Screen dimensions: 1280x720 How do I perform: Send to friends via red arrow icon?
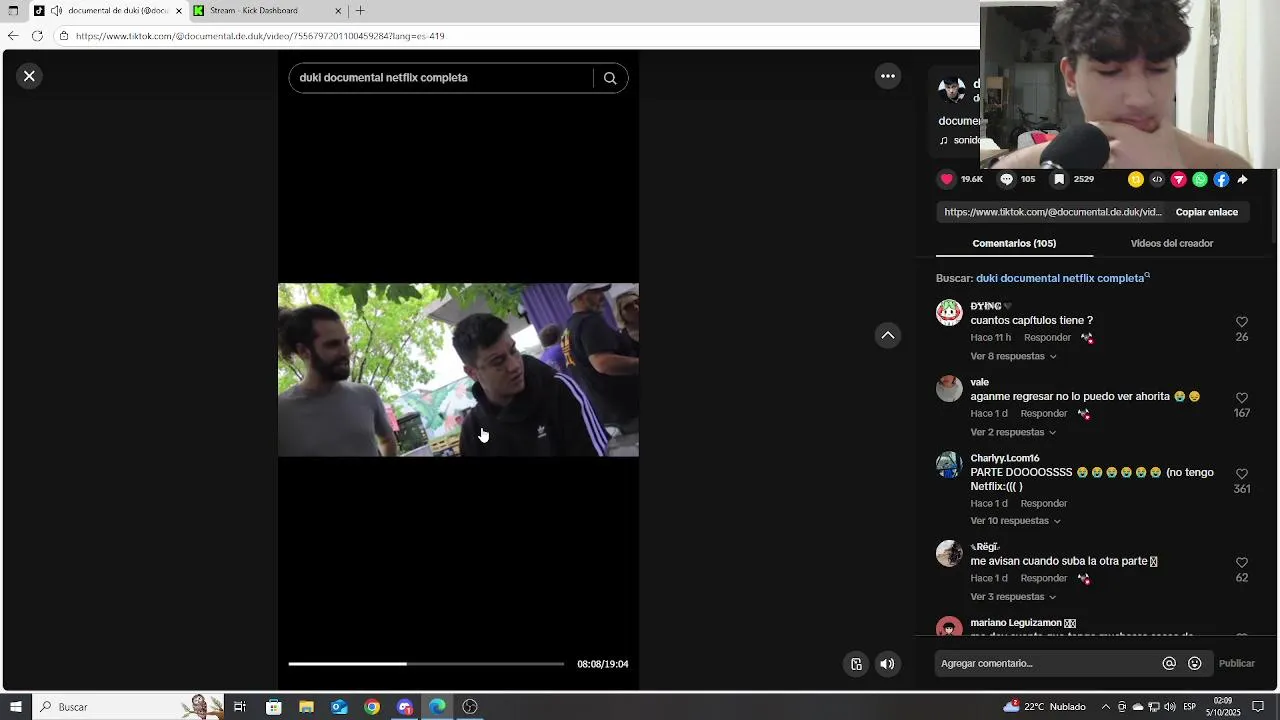[x=1179, y=180]
